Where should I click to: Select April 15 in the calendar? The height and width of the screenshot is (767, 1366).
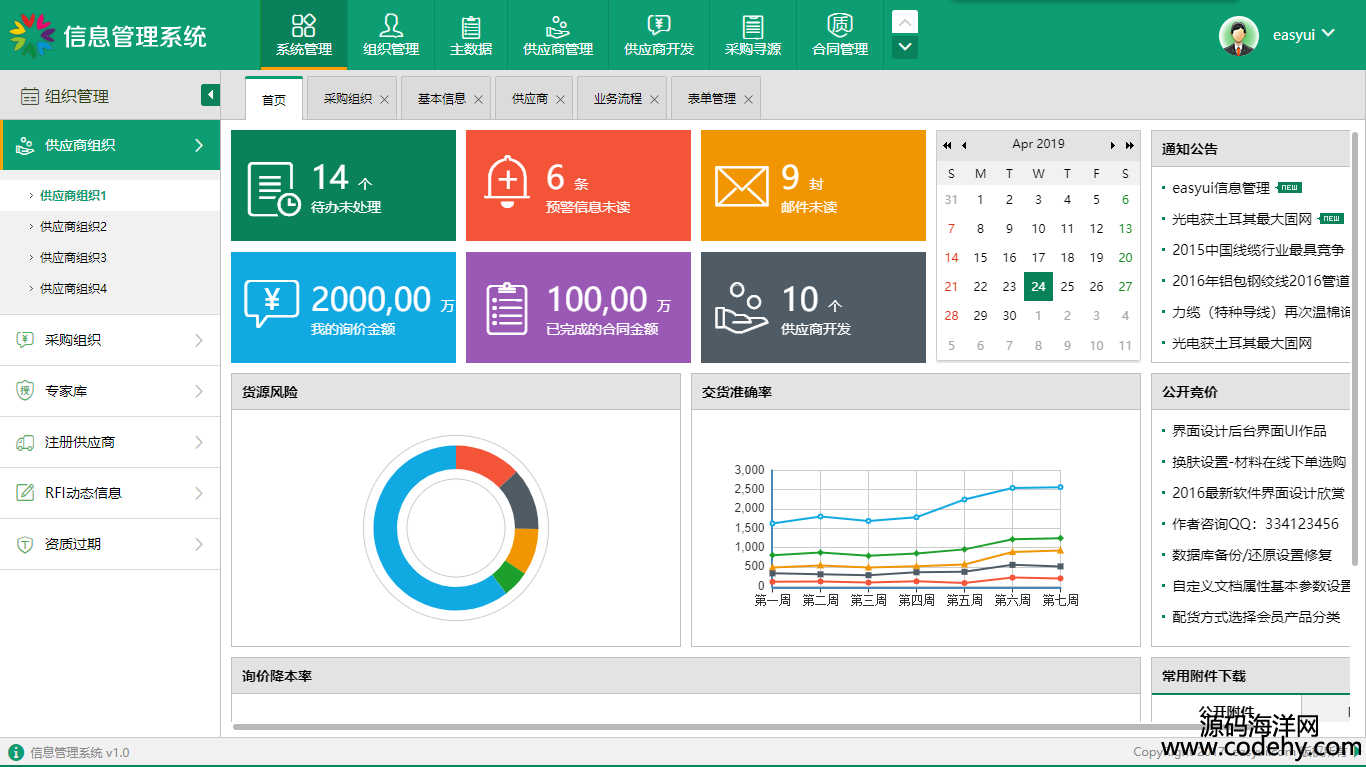click(x=981, y=258)
